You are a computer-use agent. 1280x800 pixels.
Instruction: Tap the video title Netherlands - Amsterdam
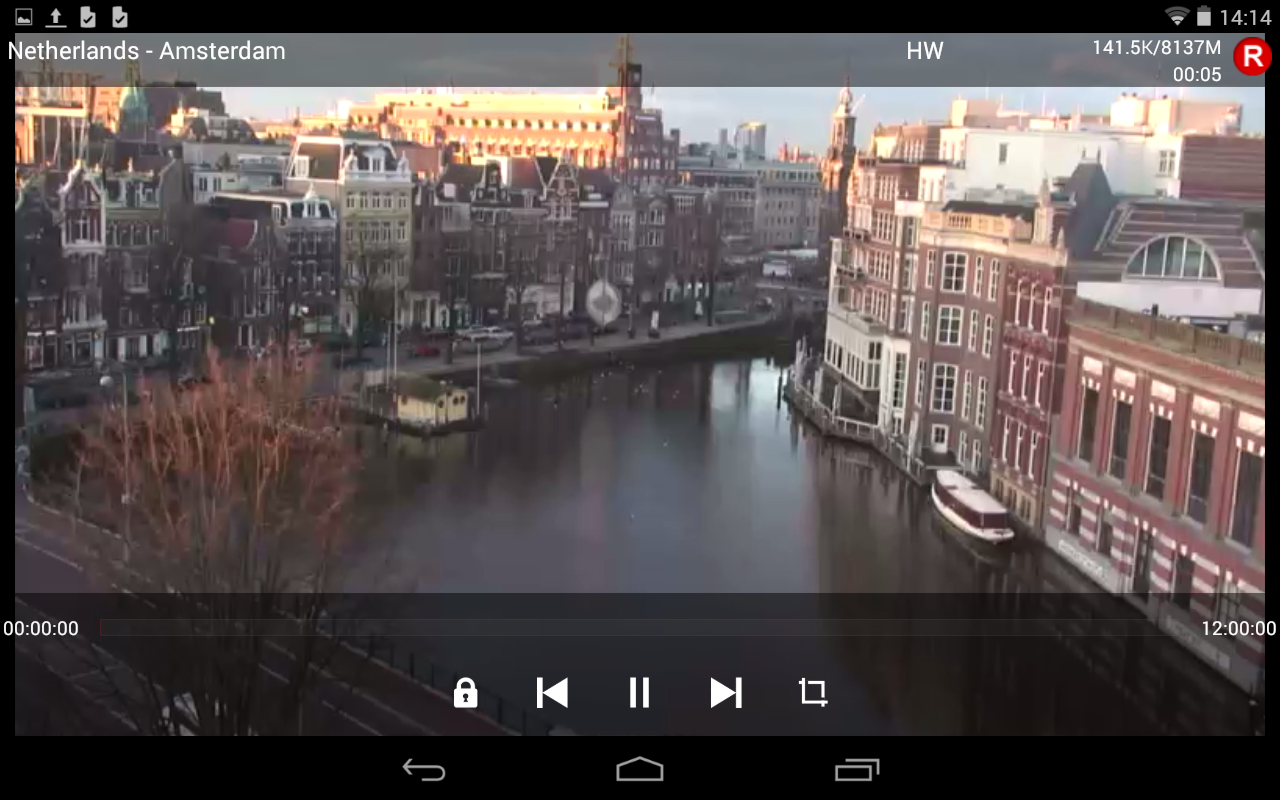(x=146, y=51)
